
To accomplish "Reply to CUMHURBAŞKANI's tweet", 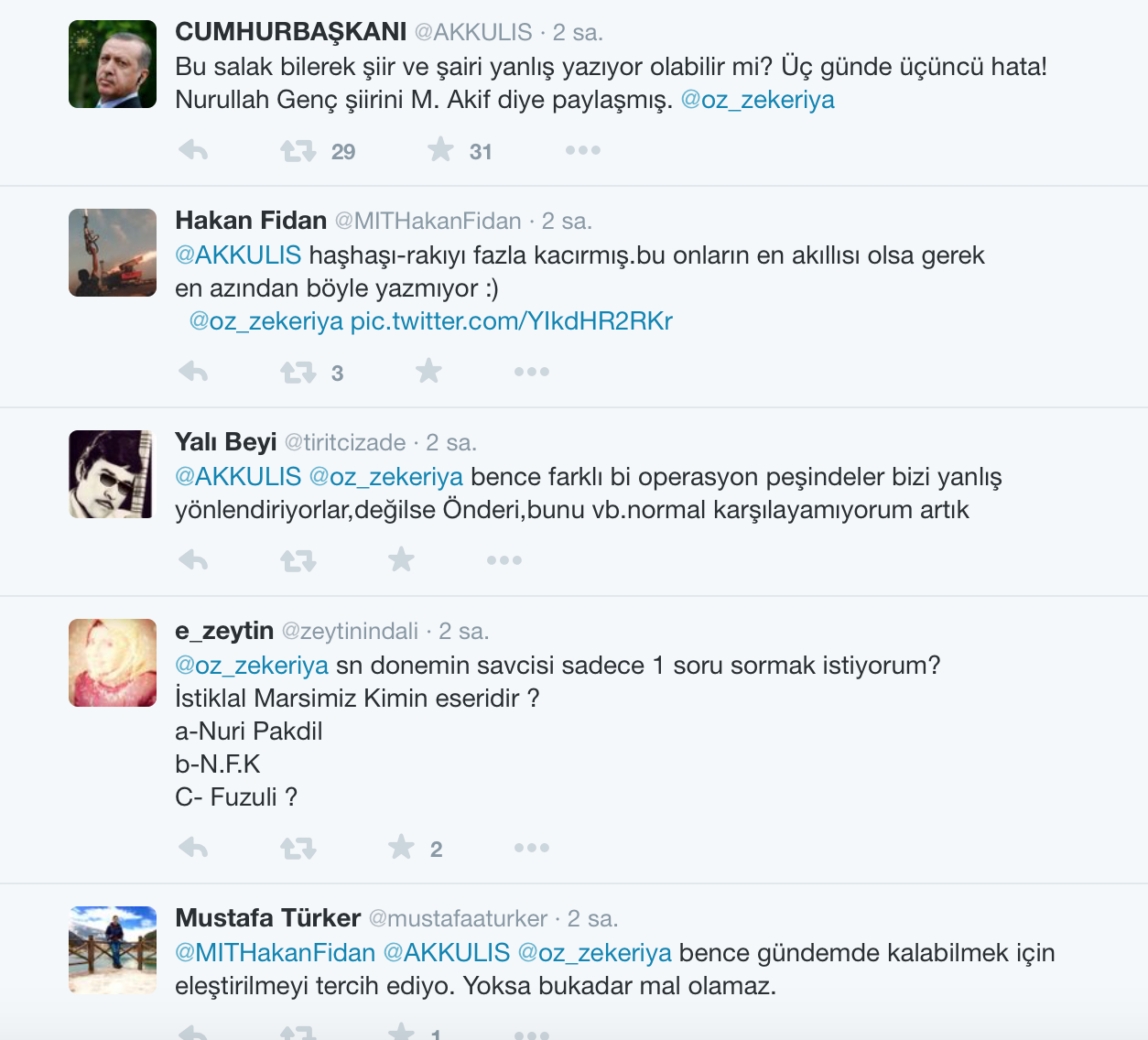I will click(193, 150).
